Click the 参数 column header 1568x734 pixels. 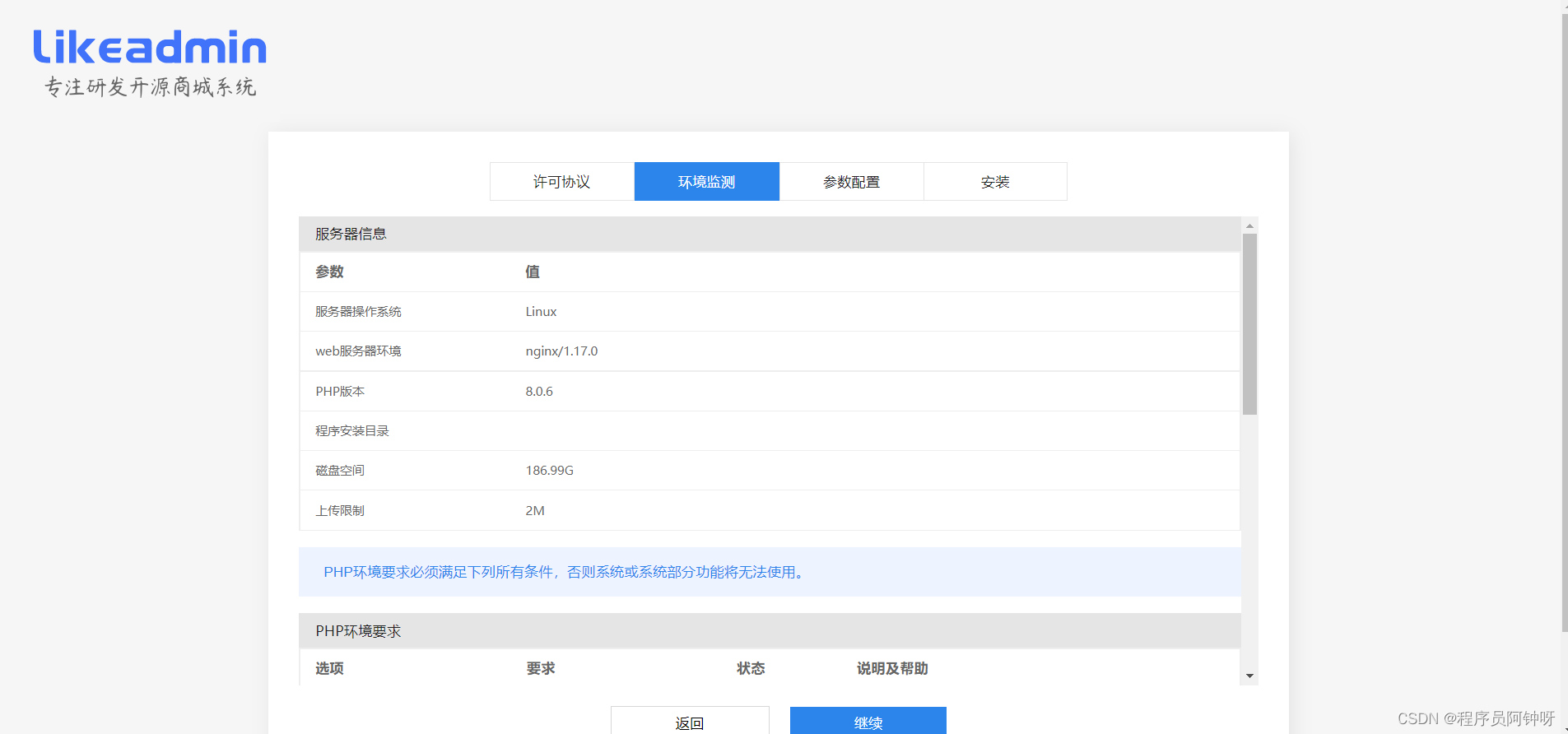tap(329, 272)
